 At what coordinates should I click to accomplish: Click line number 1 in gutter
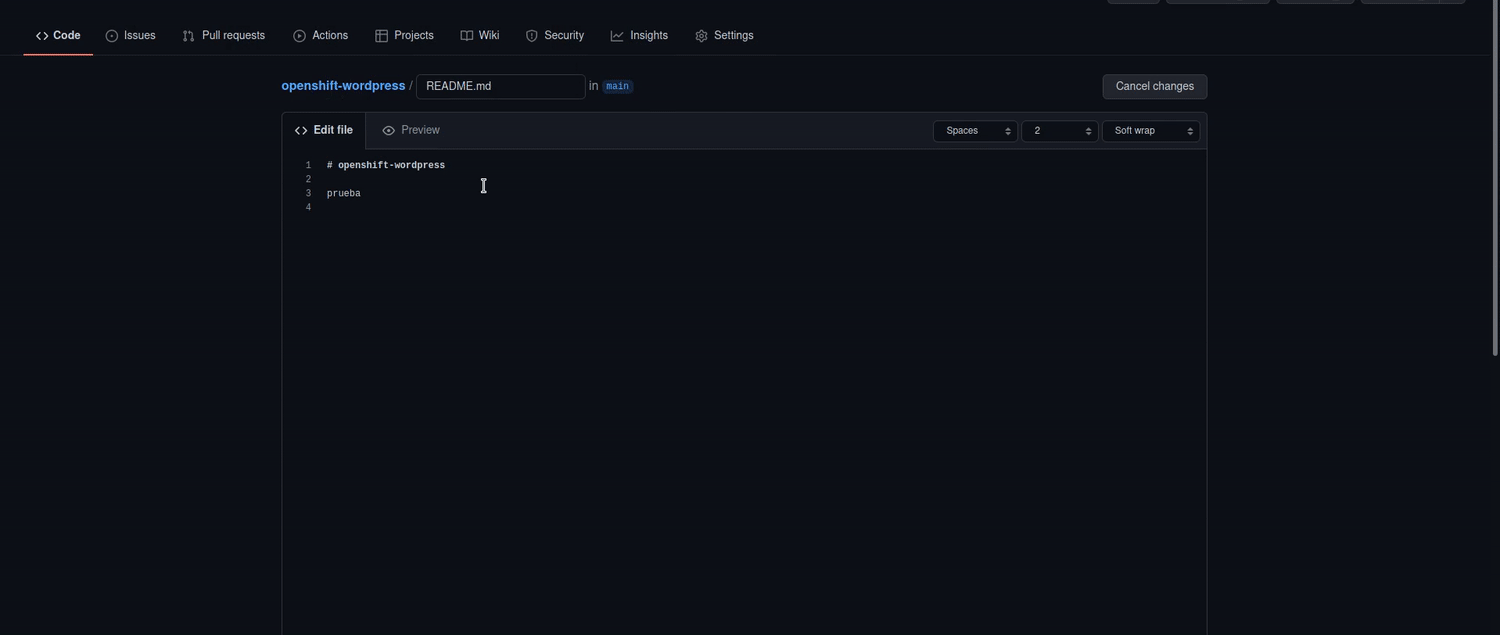click(308, 165)
